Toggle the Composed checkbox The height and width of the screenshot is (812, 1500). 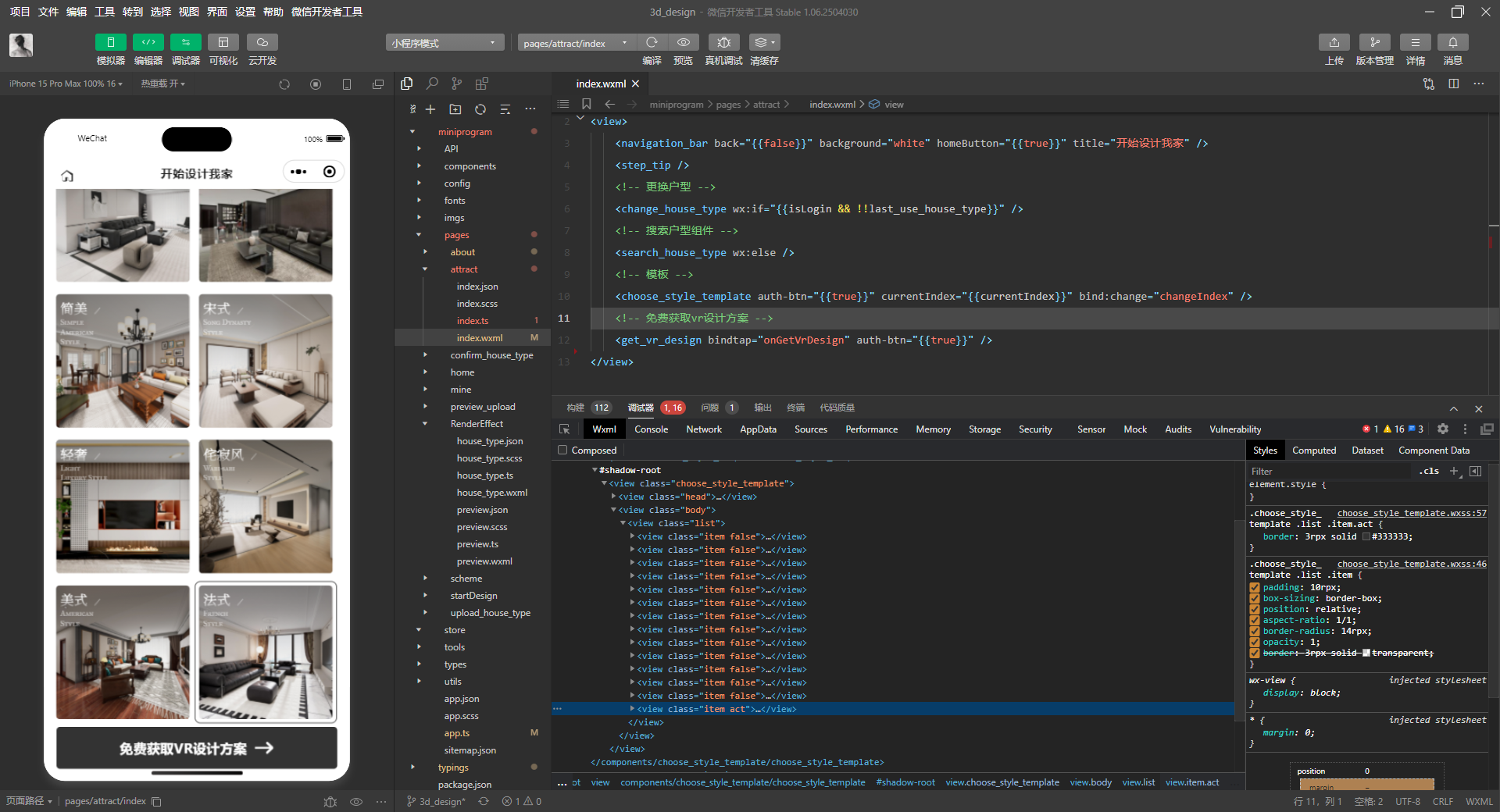562,451
